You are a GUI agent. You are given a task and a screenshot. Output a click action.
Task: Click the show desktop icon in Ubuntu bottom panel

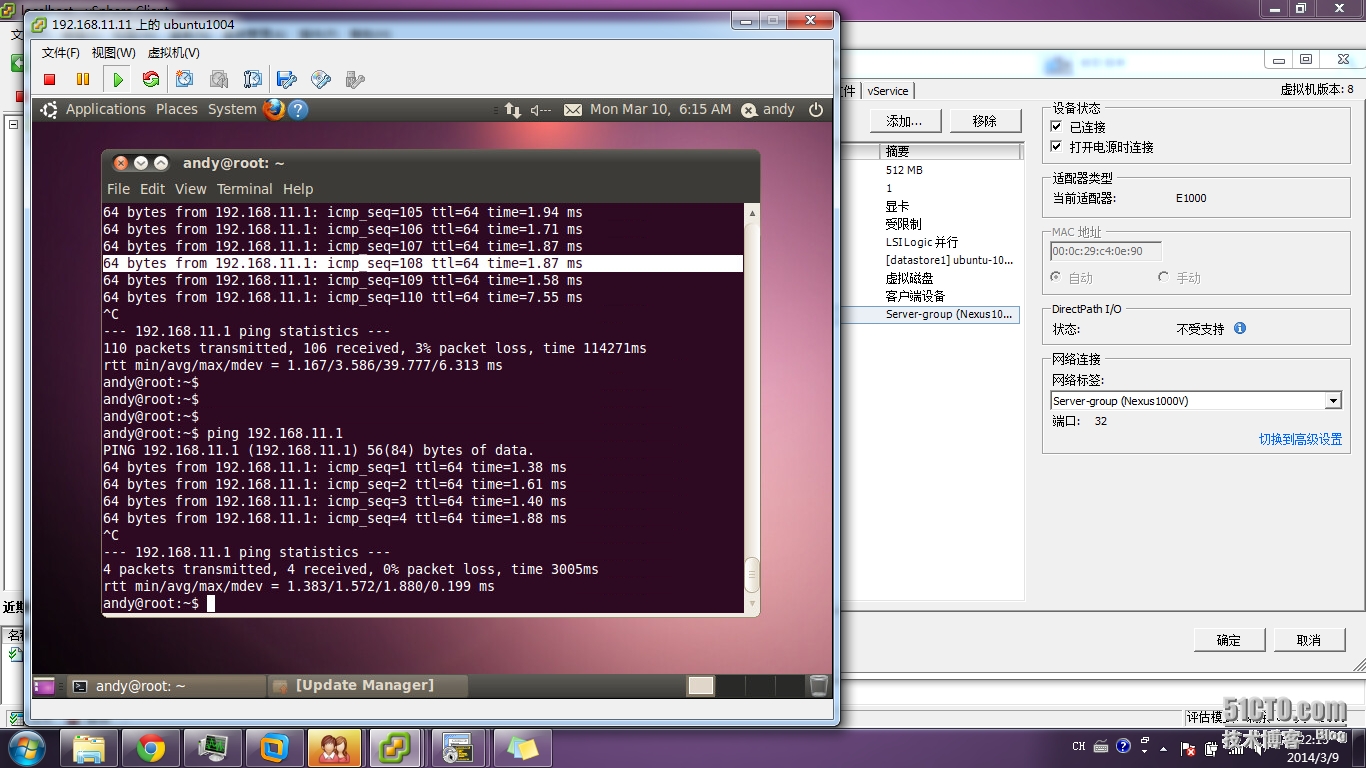pyautogui.click(x=45, y=686)
